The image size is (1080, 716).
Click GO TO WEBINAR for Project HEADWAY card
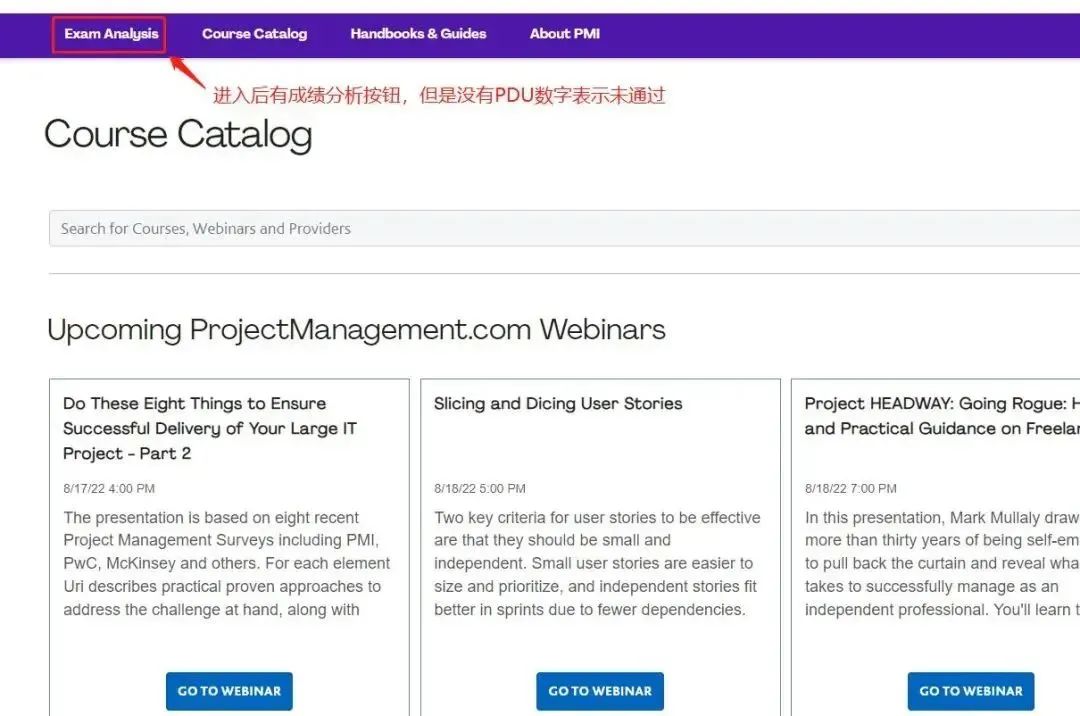pyautogui.click(x=970, y=691)
